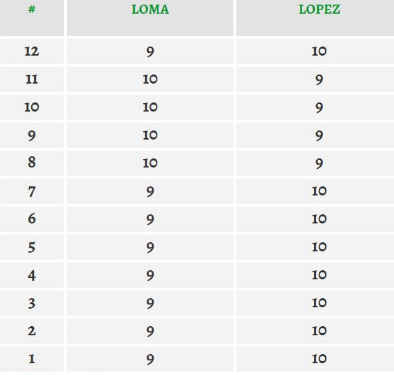Click LOMA's score of 10 in round 11
The image size is (394, 375).
tap(150, 79)
